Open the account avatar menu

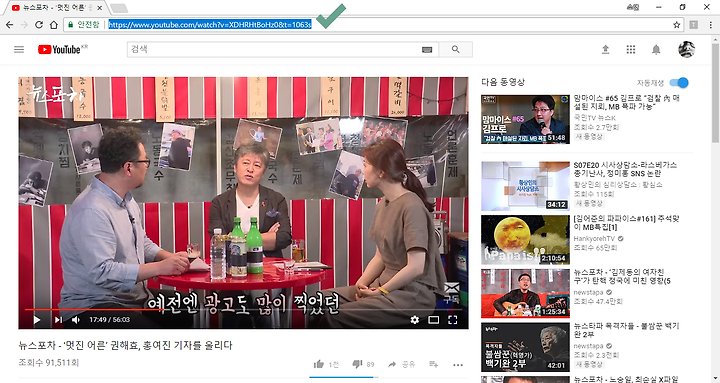686,49
